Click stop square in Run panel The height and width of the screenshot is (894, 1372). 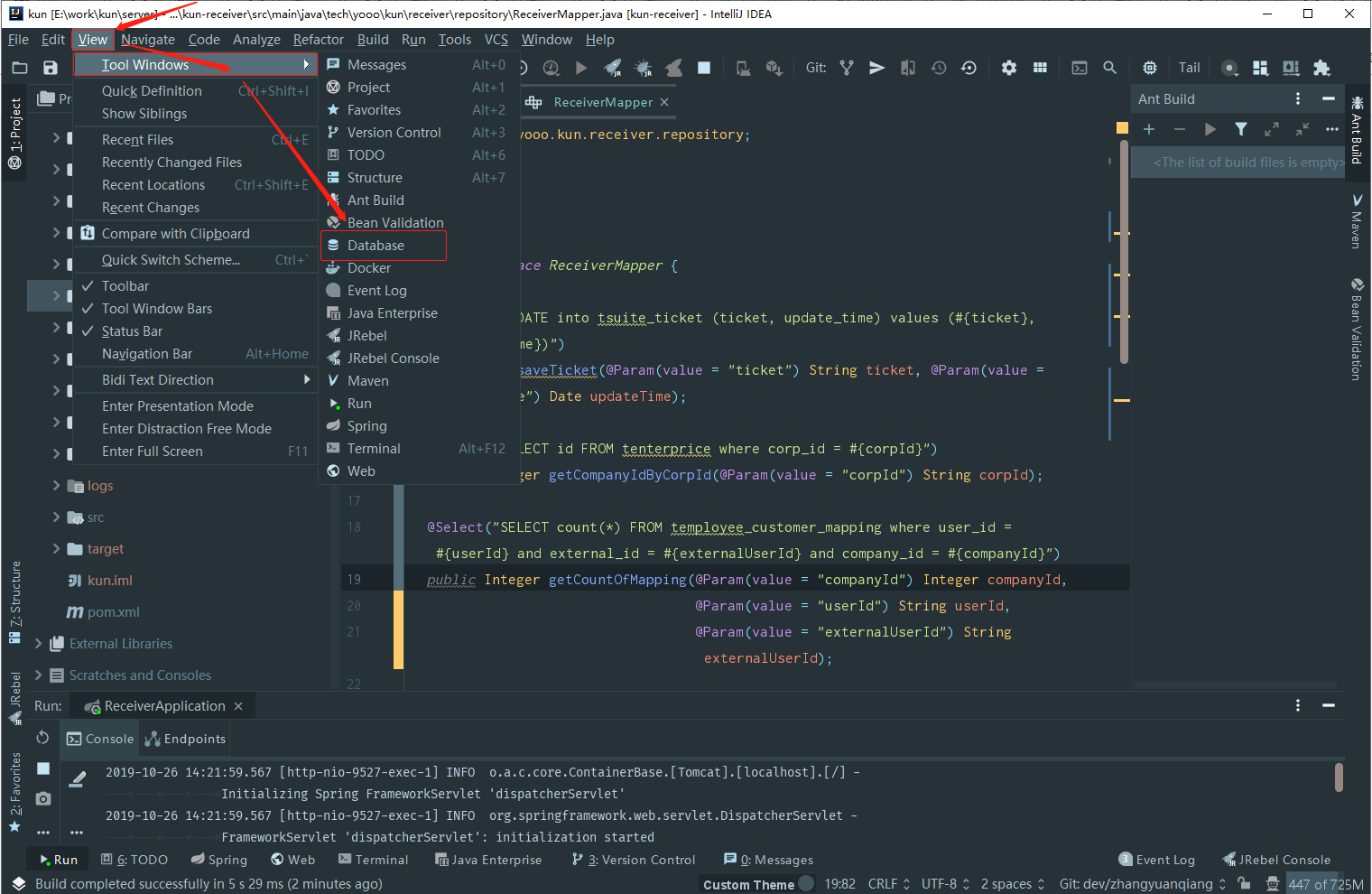pyautogui.click(x=42, y=768)
